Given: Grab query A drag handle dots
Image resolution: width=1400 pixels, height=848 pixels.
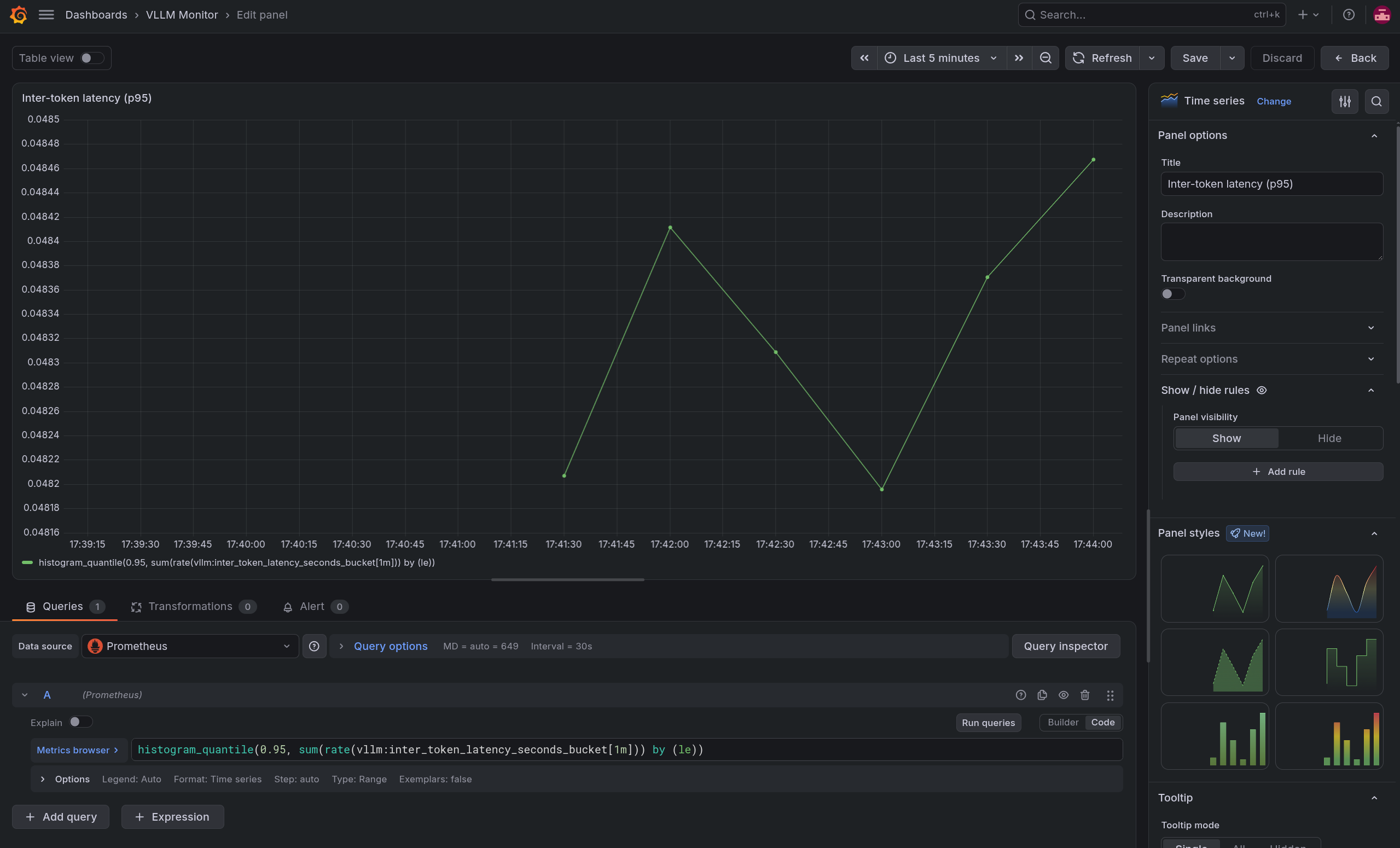Looking at the screenshot, I should tap(1109, 695).
